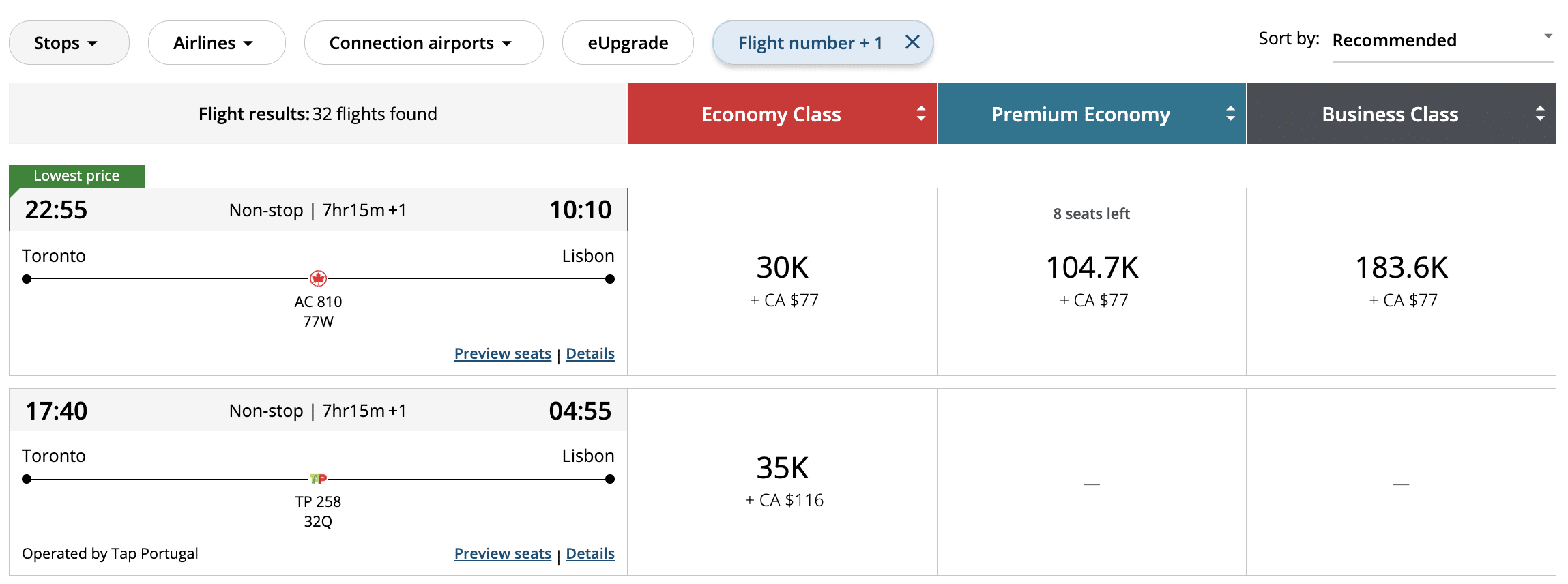This screenshot has height=584, width=1568.
Task: Open the Sort by Recommended dropdown
Action: pyautogui.click(x=1442, y=41)
